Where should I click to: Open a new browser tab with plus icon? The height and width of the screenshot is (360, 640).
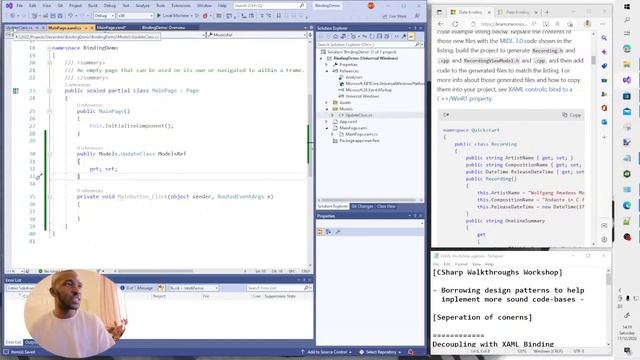pos(547,12)
